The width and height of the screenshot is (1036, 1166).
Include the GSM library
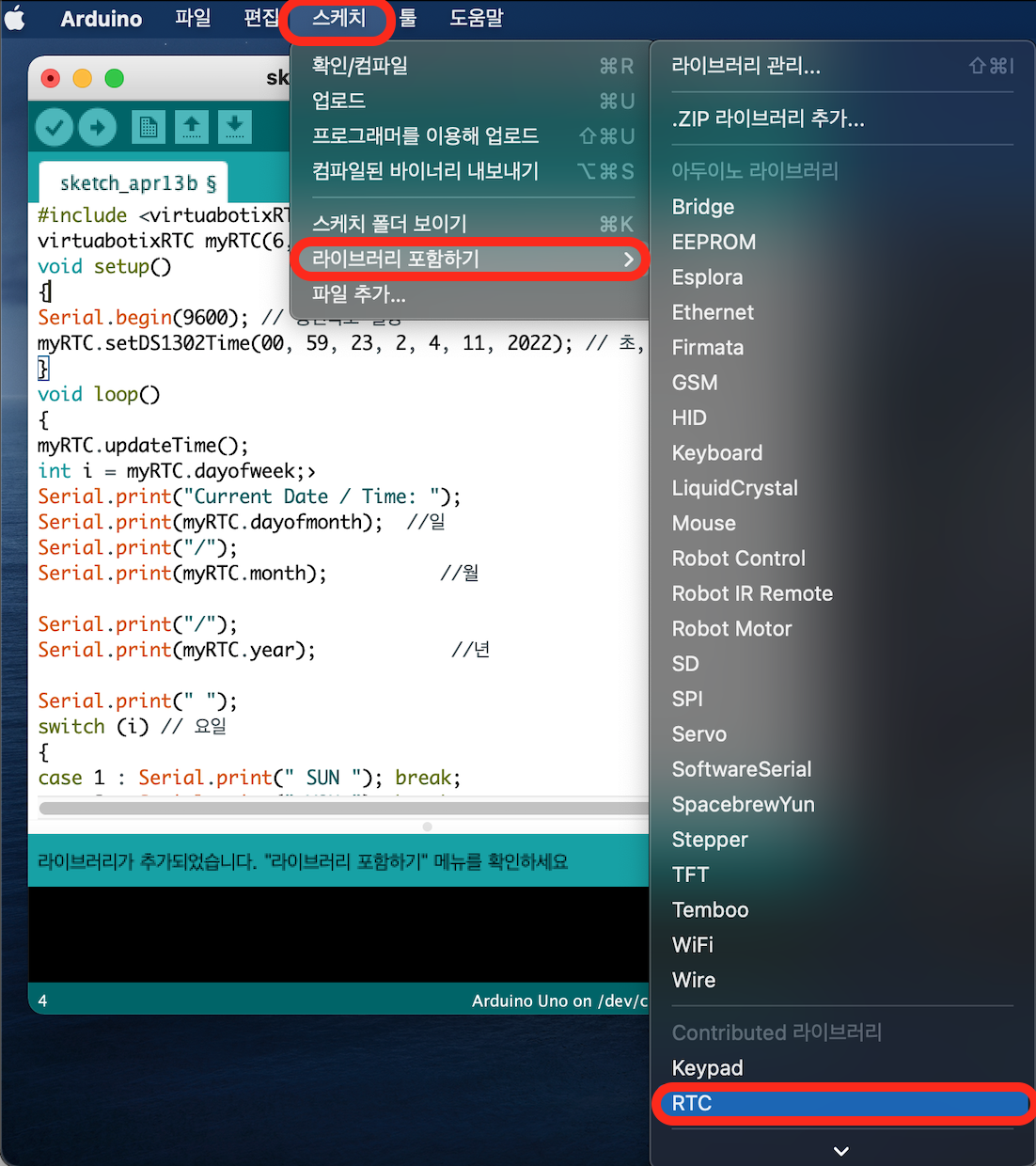[842, 383]
